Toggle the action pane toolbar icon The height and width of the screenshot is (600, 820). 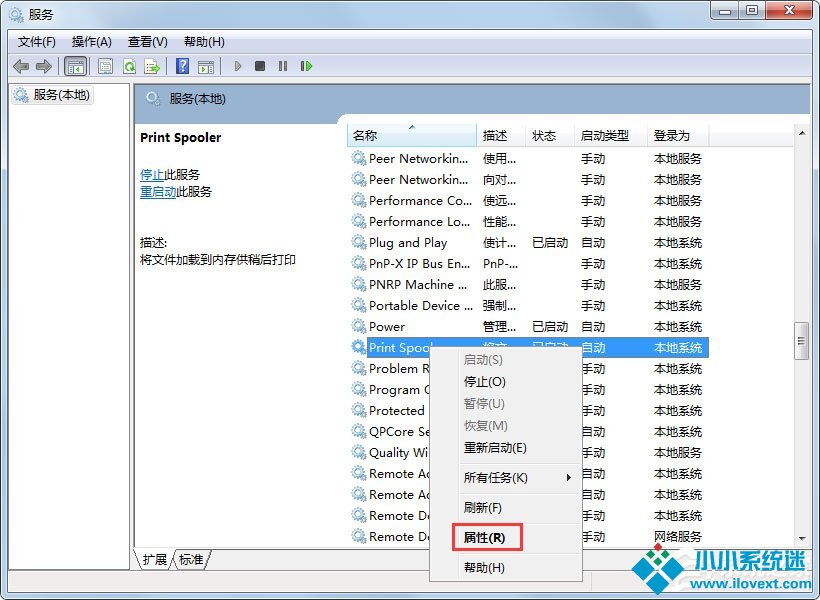pyautogui.click(x=206, y=66)
